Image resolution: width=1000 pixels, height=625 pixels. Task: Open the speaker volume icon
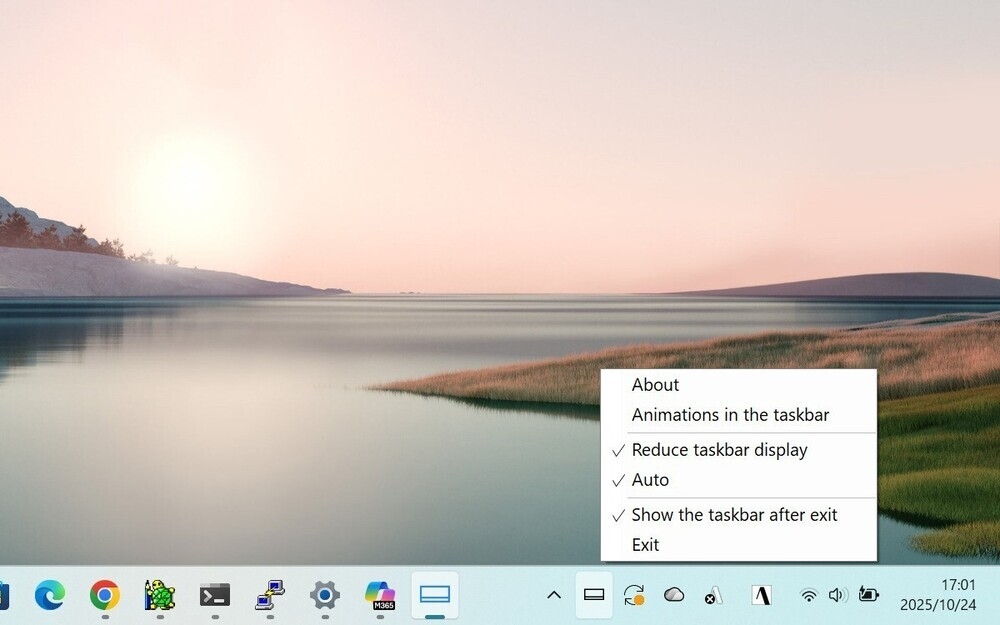pos(838,596)
